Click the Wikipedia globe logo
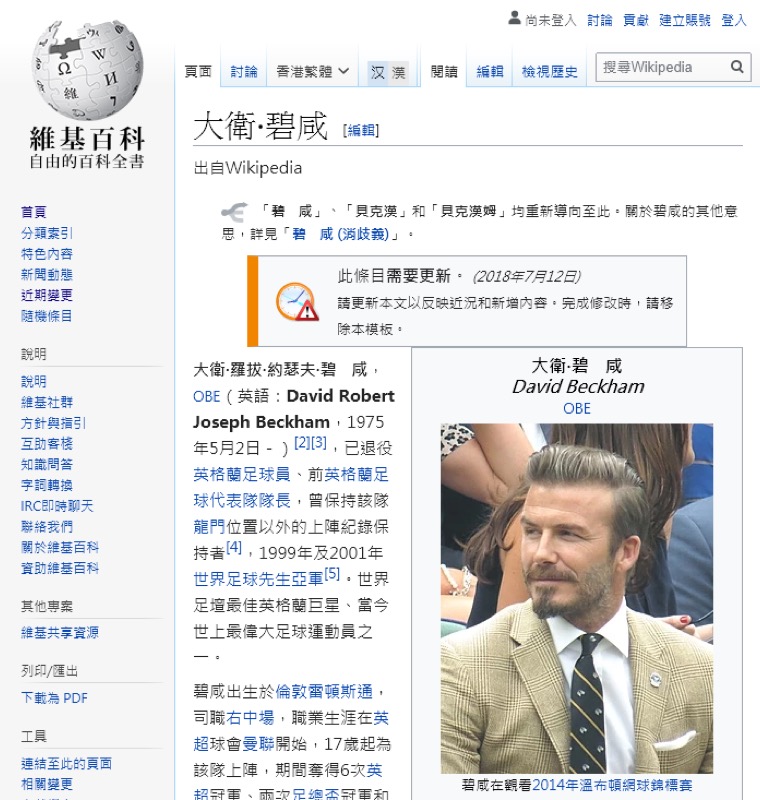This screenshot has height=800, width=760. coord(87,69)
